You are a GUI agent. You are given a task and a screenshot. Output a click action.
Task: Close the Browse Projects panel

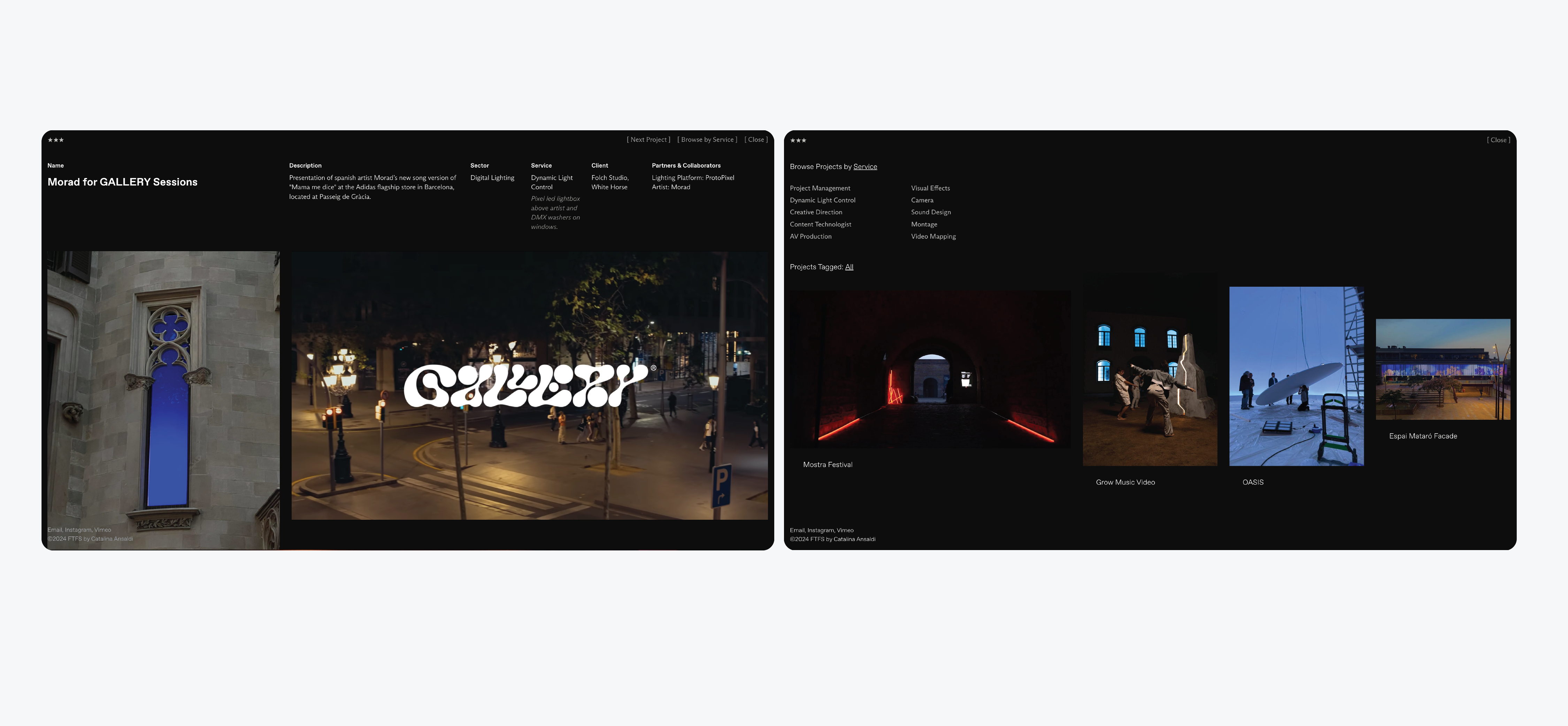coord(1498,141)
